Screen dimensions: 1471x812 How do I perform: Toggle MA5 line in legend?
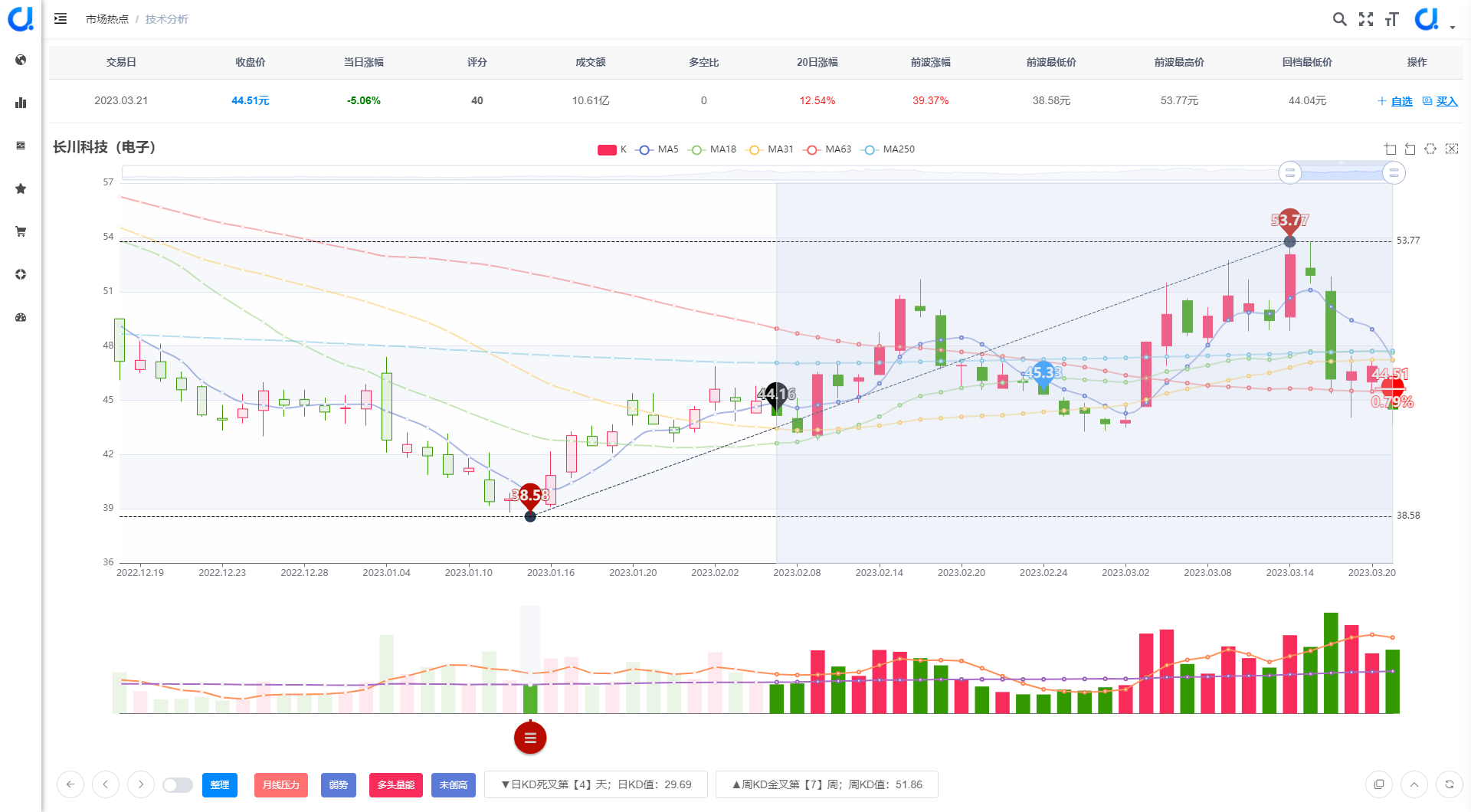[x=658, y=149]
